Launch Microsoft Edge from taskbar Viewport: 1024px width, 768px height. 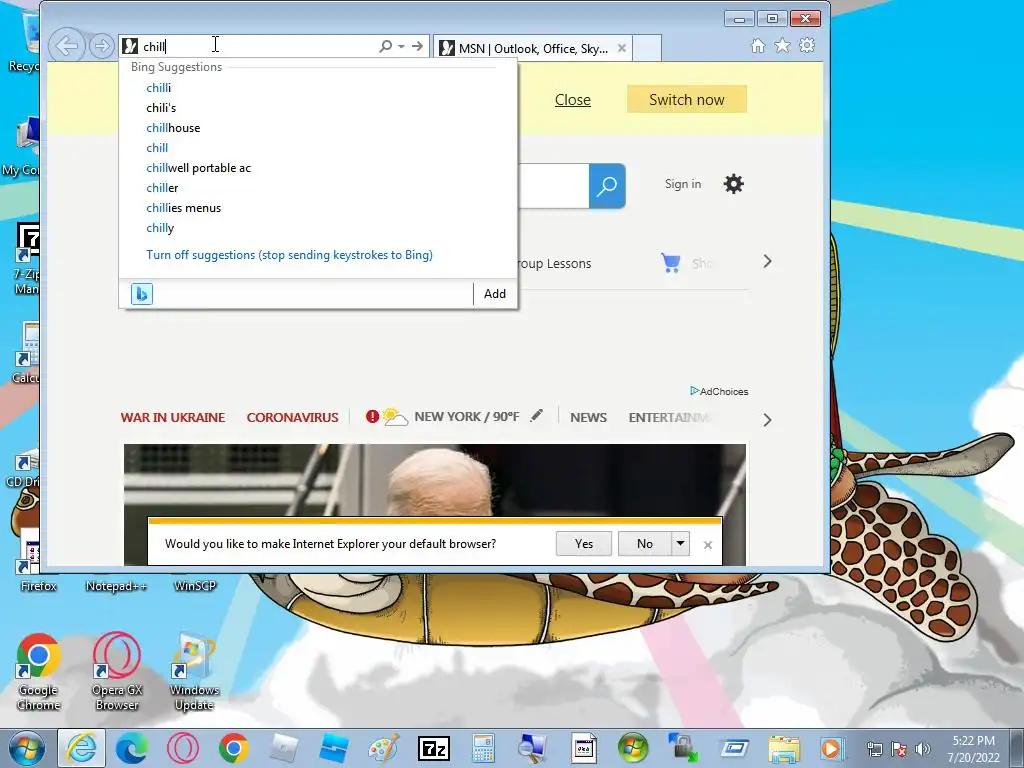(x=131, y=748)
